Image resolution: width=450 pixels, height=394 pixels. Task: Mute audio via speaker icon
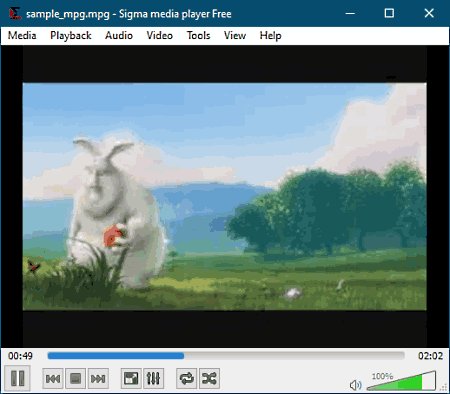click(356, 385)
